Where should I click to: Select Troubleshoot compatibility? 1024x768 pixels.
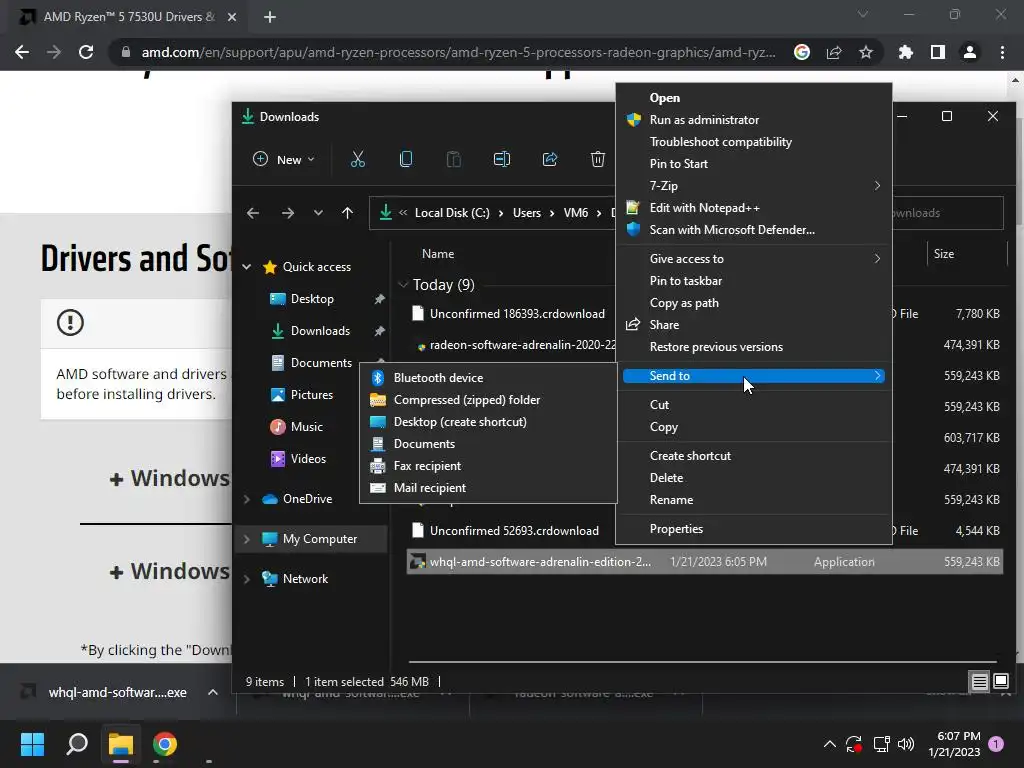pos(754,142)
